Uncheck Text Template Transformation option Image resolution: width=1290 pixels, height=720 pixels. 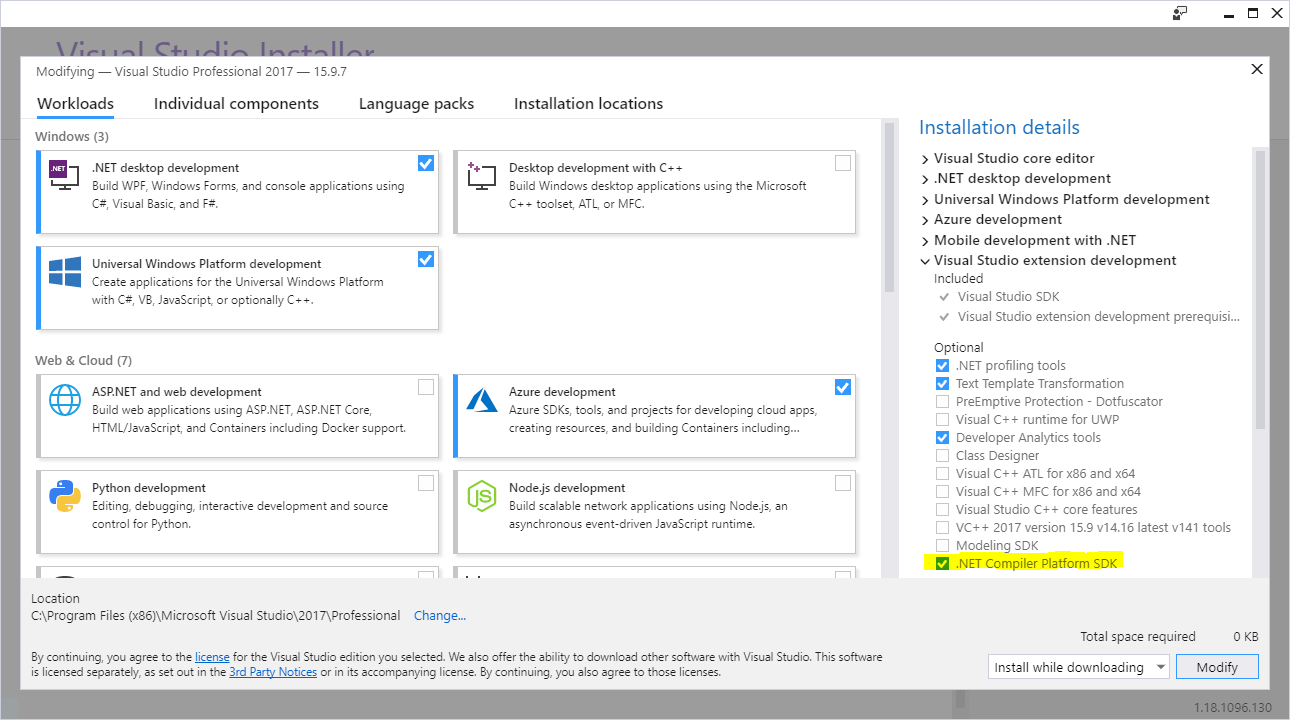point(942,383)
